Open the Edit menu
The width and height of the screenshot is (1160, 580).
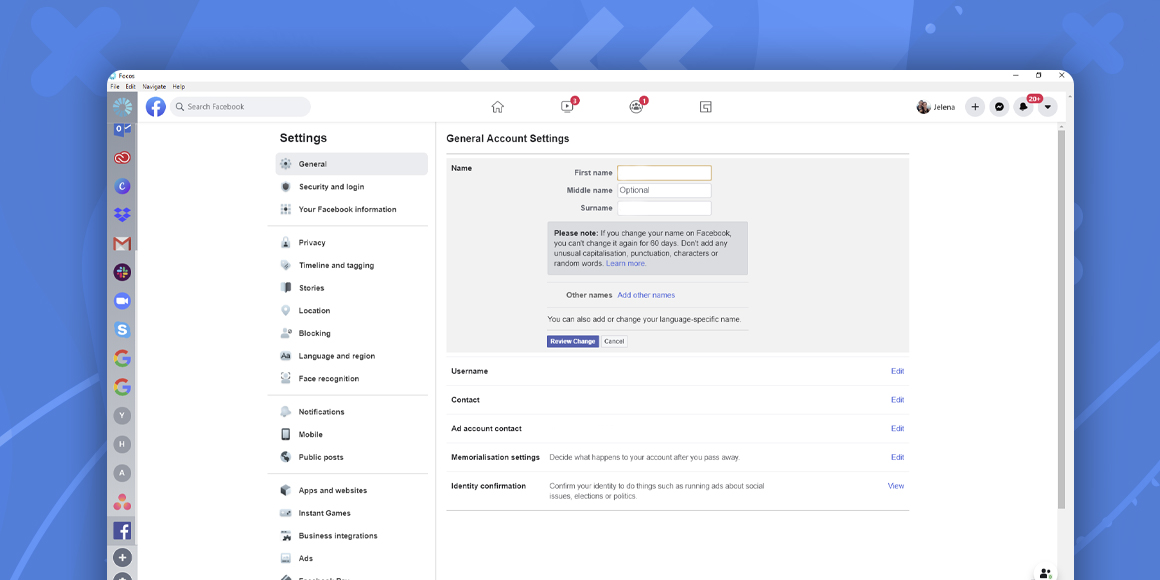[x=130, y=87]
